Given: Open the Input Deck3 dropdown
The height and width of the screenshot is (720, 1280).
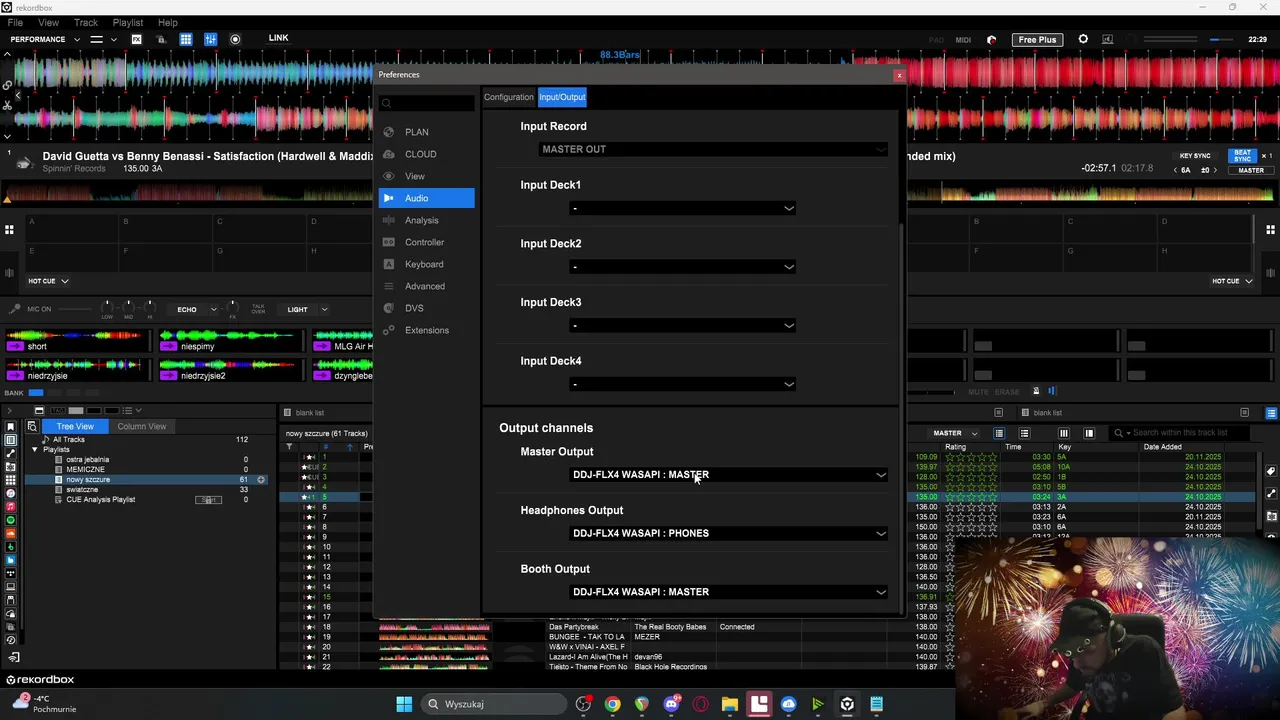Looking at the screenshot, I should (683, 325).
